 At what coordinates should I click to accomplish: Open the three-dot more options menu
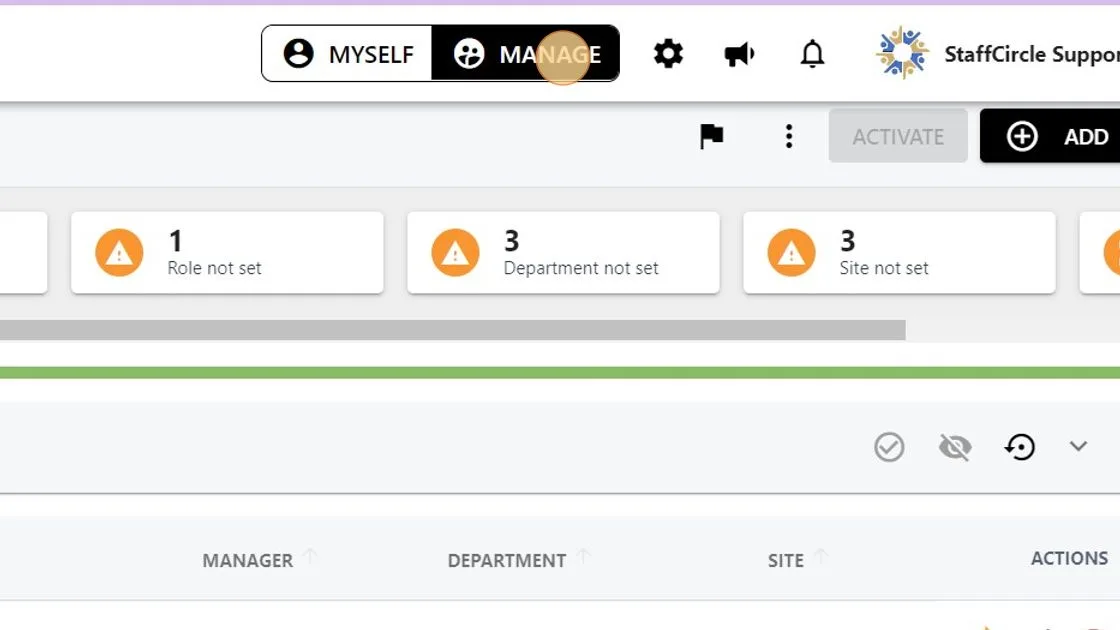pyautogui.click(x=789, y=136)
